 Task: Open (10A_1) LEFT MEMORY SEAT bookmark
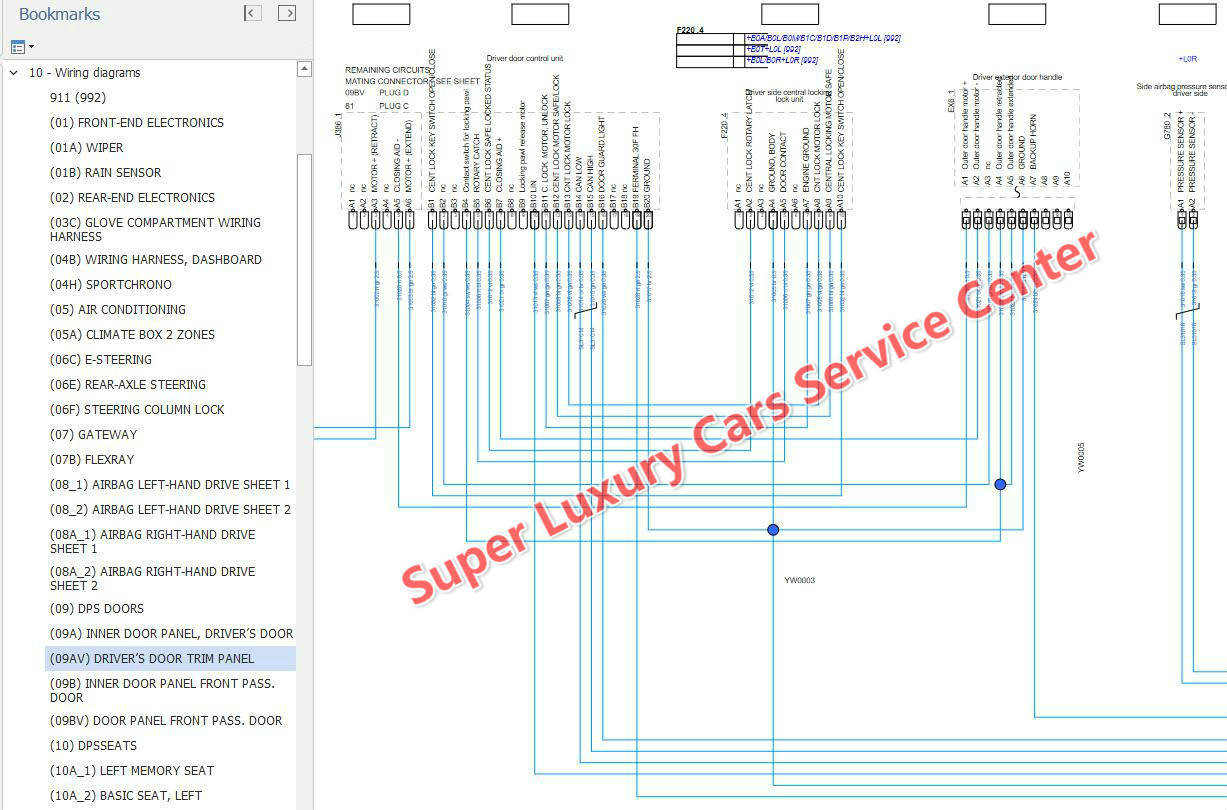[x=132, y=771]
